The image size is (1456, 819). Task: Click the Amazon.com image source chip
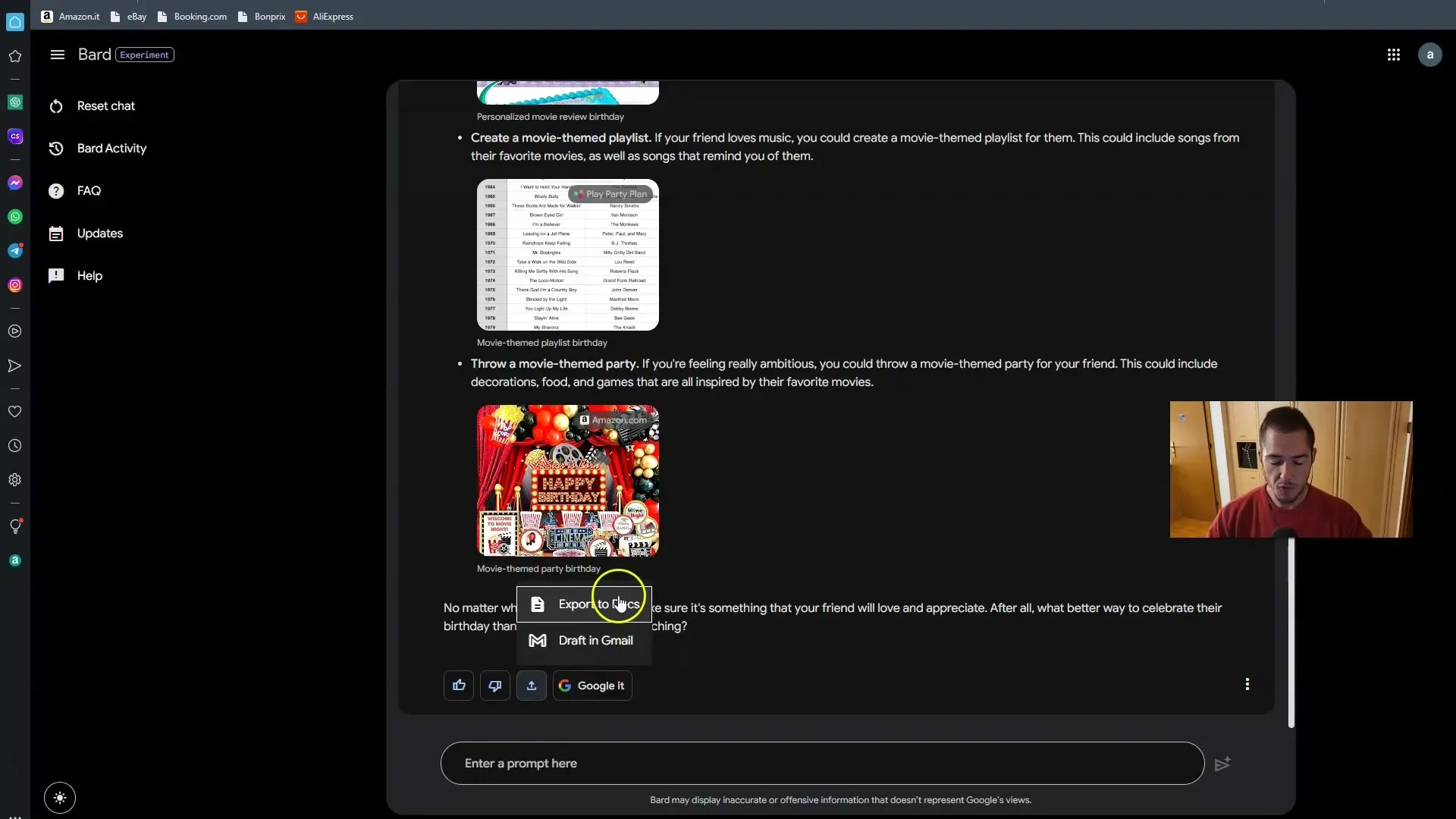tap(613, 420)
